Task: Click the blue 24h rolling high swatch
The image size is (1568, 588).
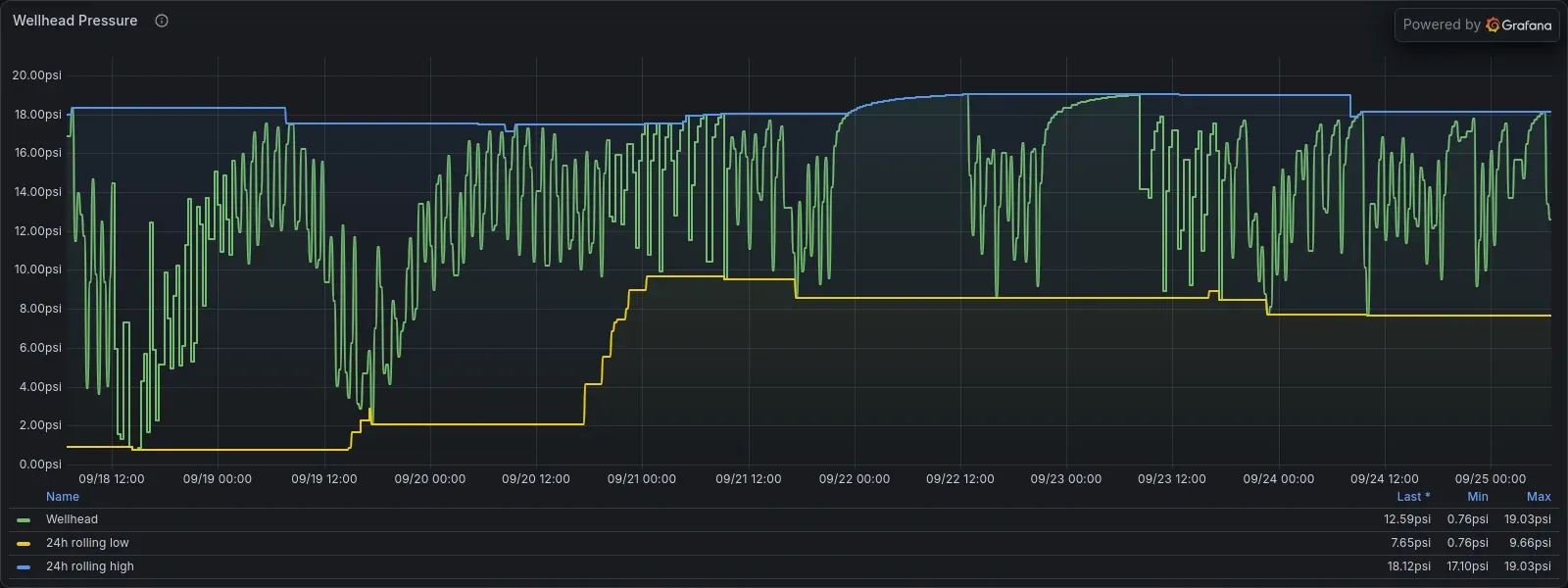Action: point(24,567)
